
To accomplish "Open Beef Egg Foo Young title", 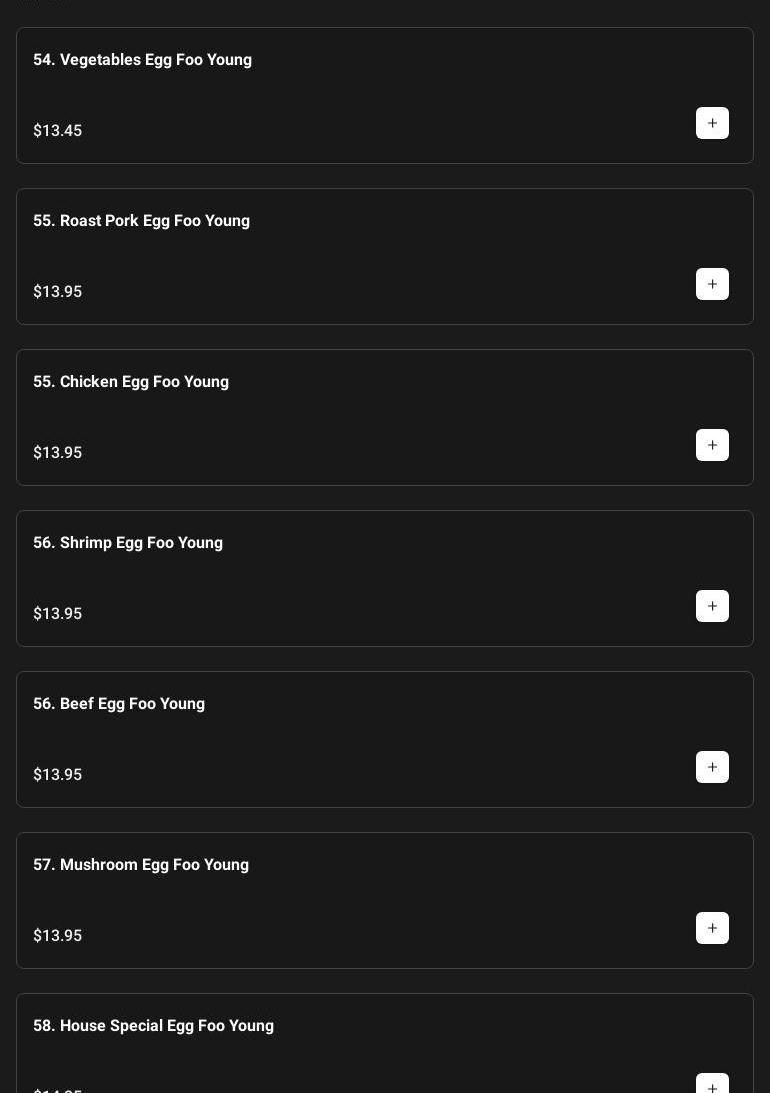I will tap(119, 704).
